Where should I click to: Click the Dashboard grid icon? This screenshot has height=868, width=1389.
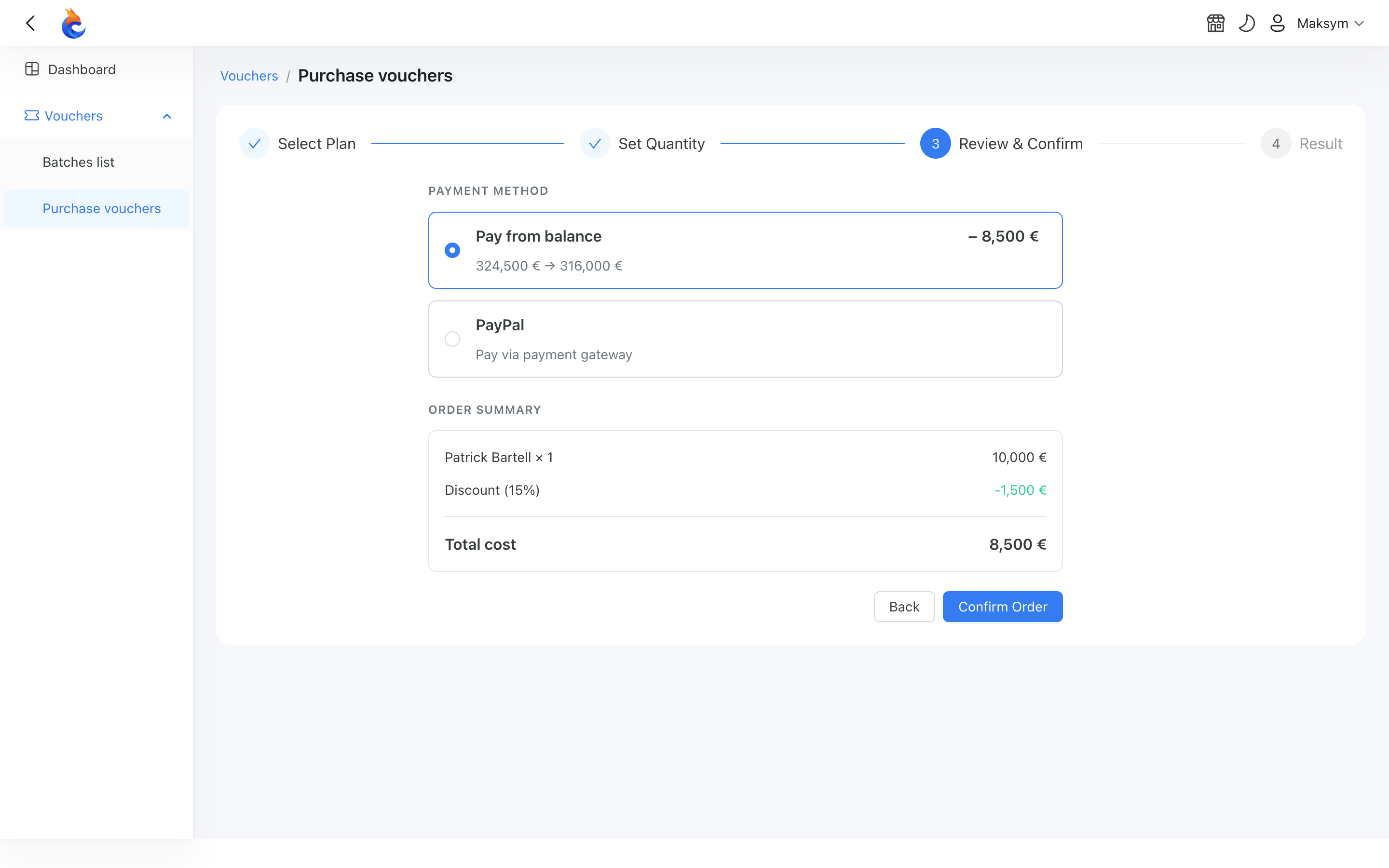coord(32,69)
